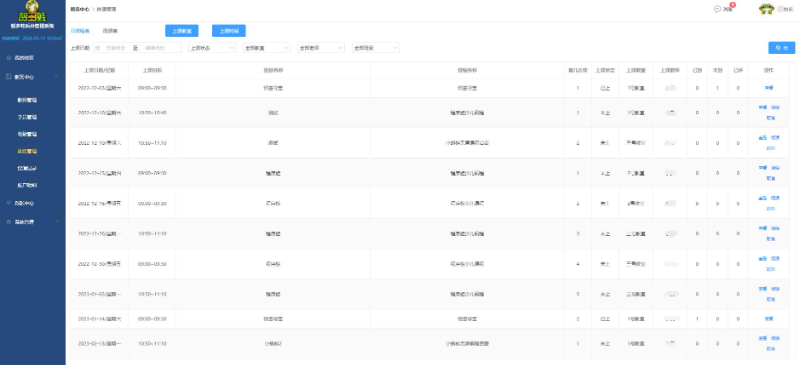Viewport: 800px width, 365px height.
Task: Open 学员管理 in the sidebar
Action: (x=27, y=117)
